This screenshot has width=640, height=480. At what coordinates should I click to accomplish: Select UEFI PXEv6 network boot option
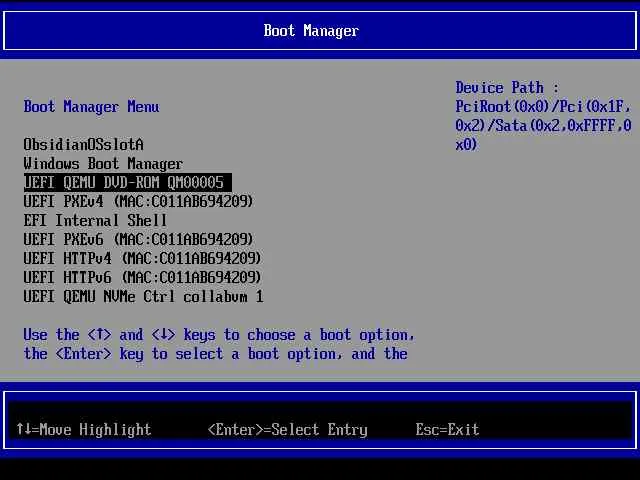138,239
